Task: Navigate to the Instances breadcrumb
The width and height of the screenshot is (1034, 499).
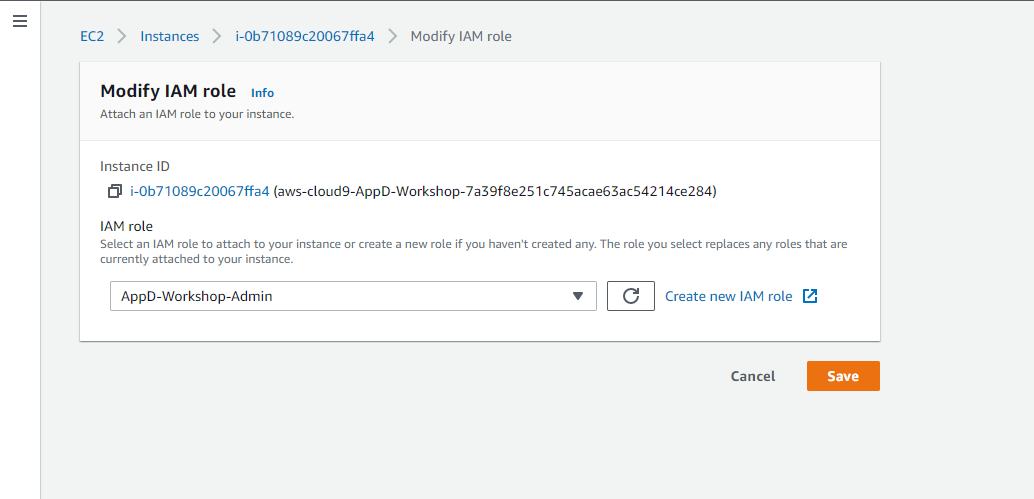Action: pos(169,36)
